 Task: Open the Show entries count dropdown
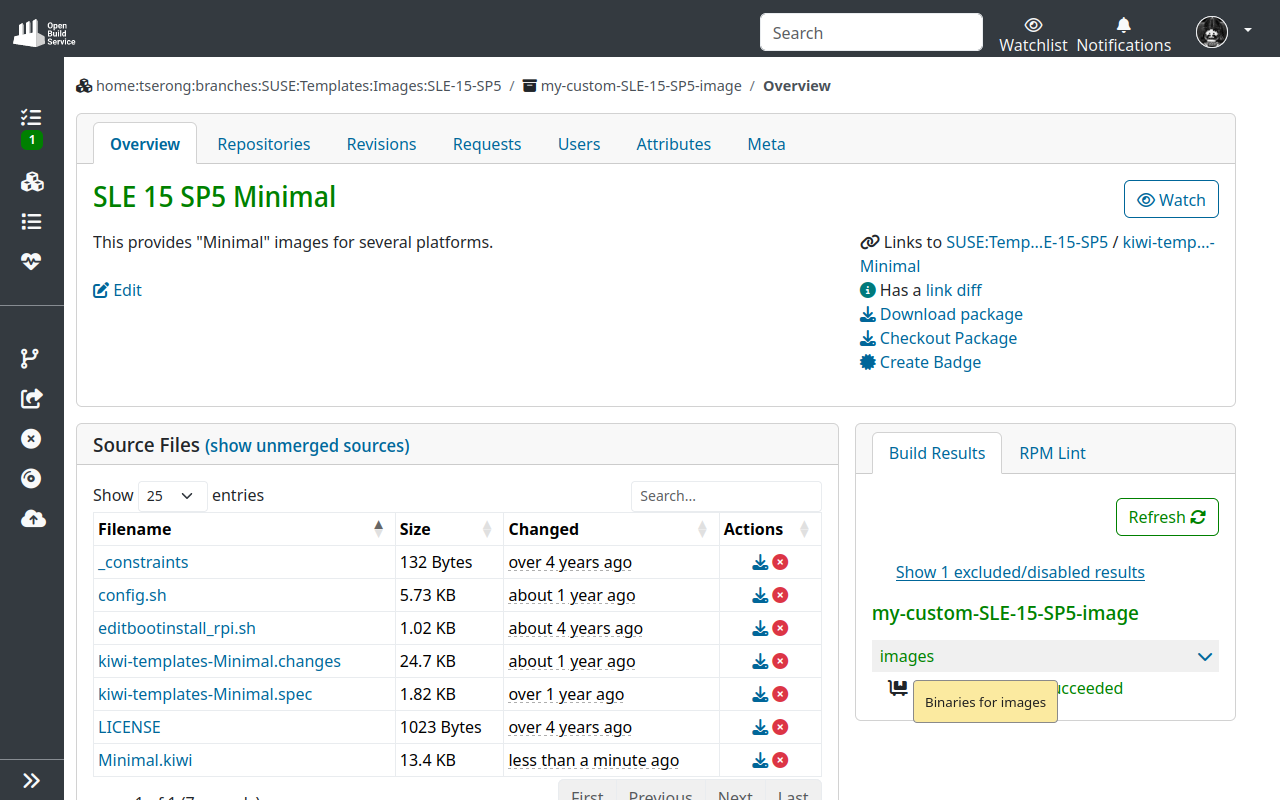coord(172,495)
